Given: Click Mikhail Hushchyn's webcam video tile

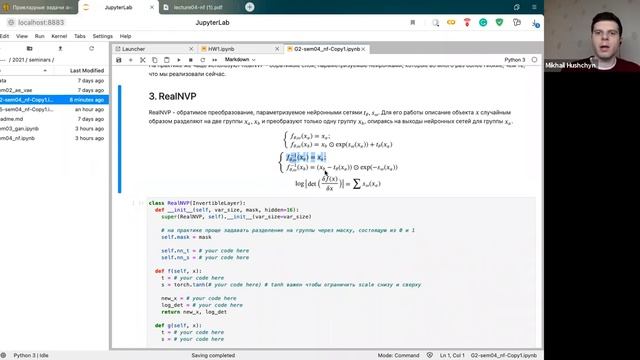Looking at the screenshot, I should [592, 36].
